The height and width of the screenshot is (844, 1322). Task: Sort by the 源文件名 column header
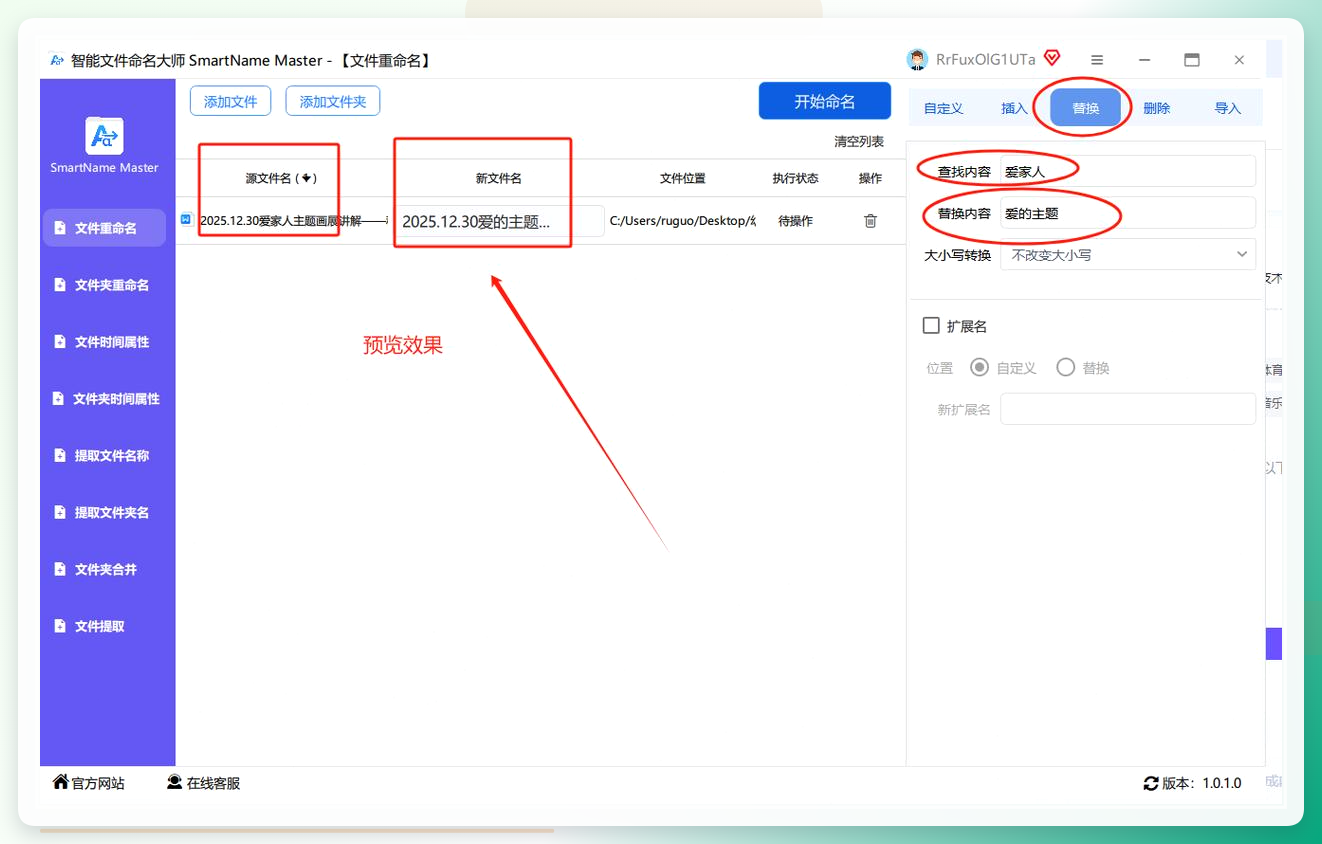click(281, 178)
